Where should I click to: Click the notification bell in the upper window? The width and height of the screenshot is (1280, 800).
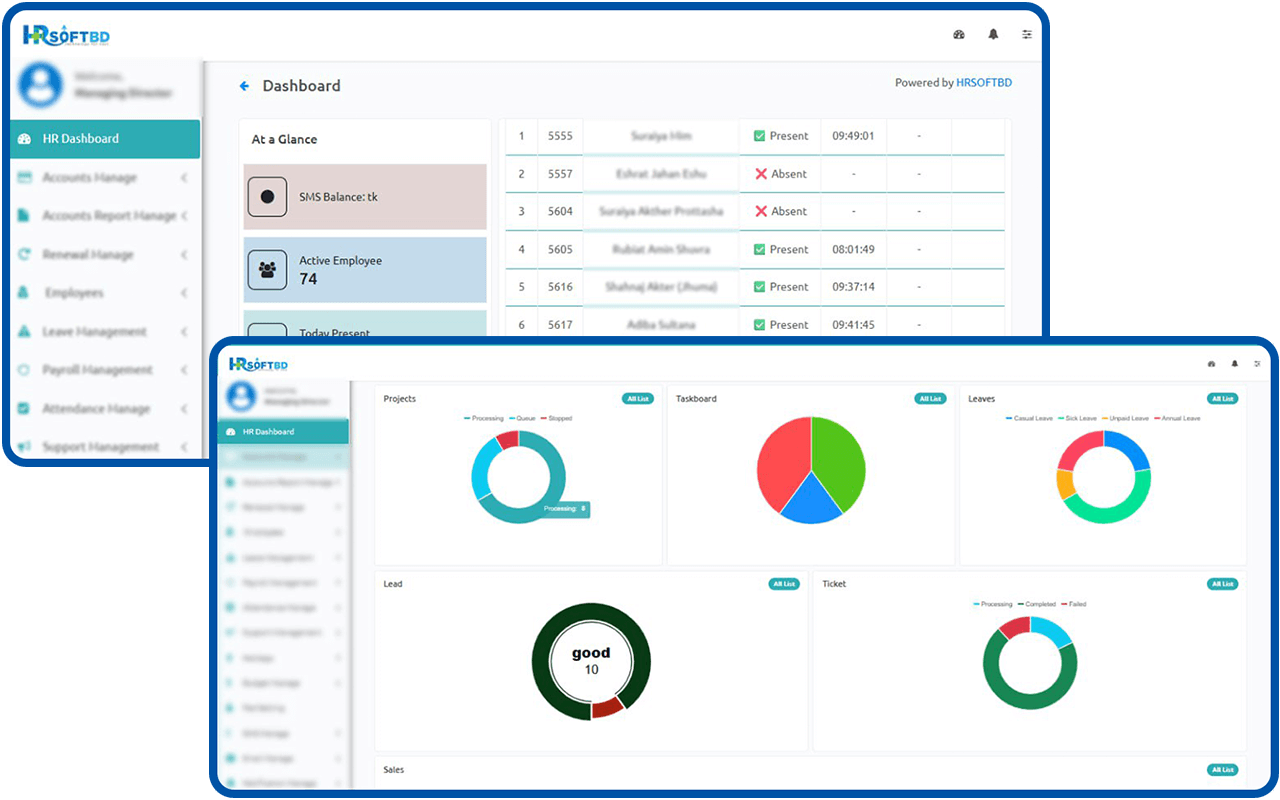click(993, 34)
